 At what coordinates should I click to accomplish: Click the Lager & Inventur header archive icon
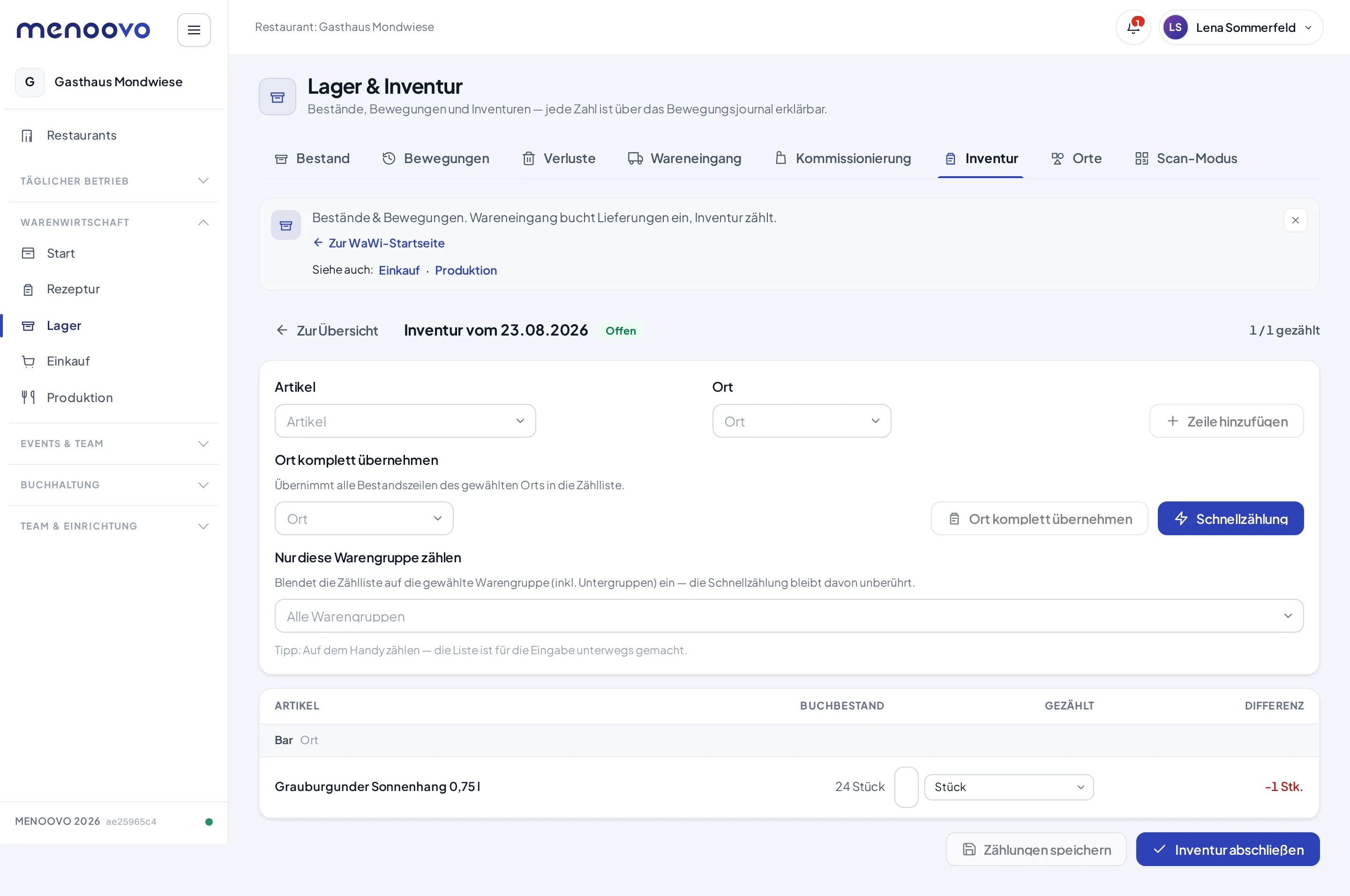pyautogui.click(x=277, y=97)
